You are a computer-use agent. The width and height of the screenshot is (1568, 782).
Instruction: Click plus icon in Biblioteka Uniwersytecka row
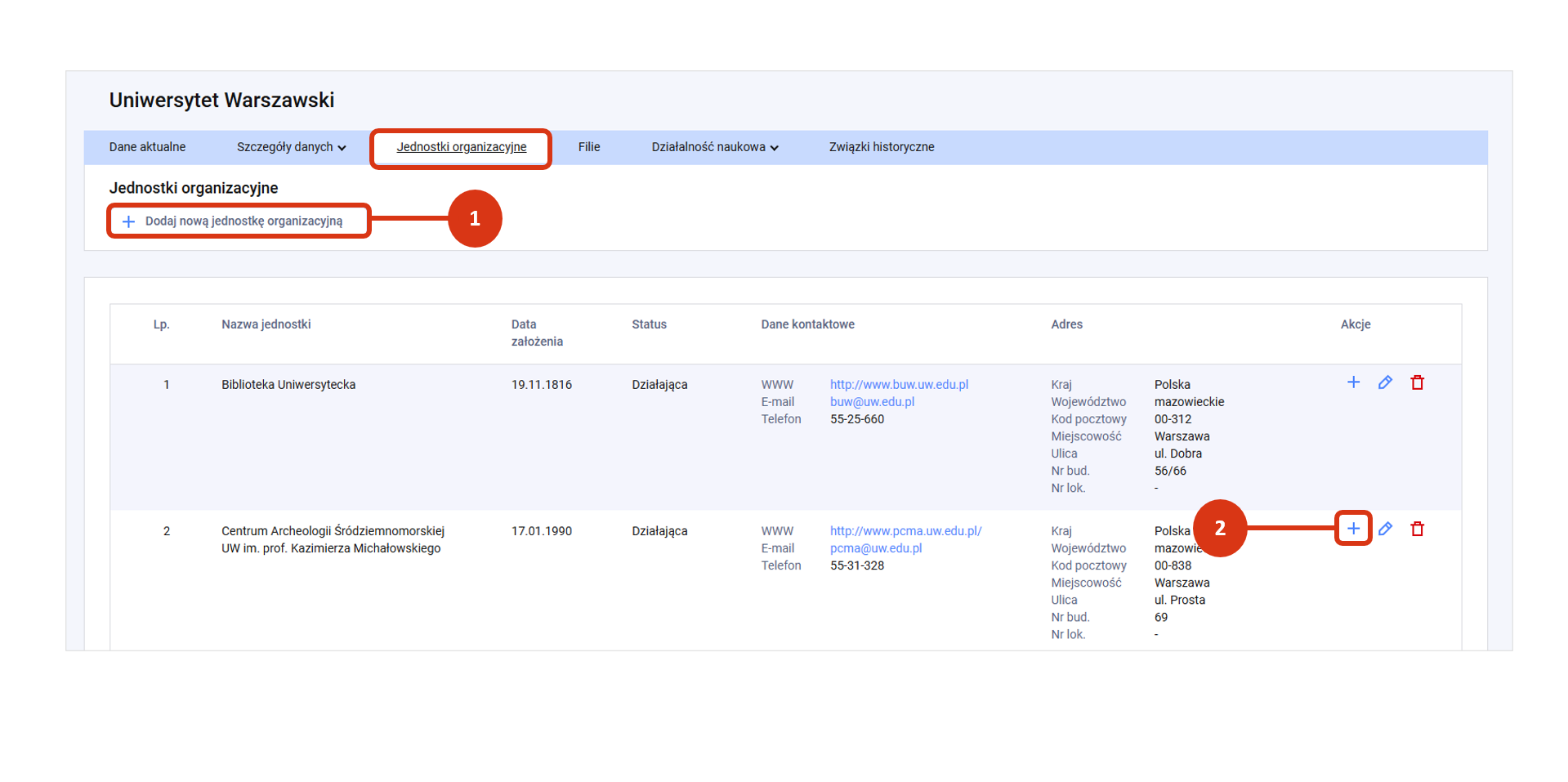click(1353, 382)
